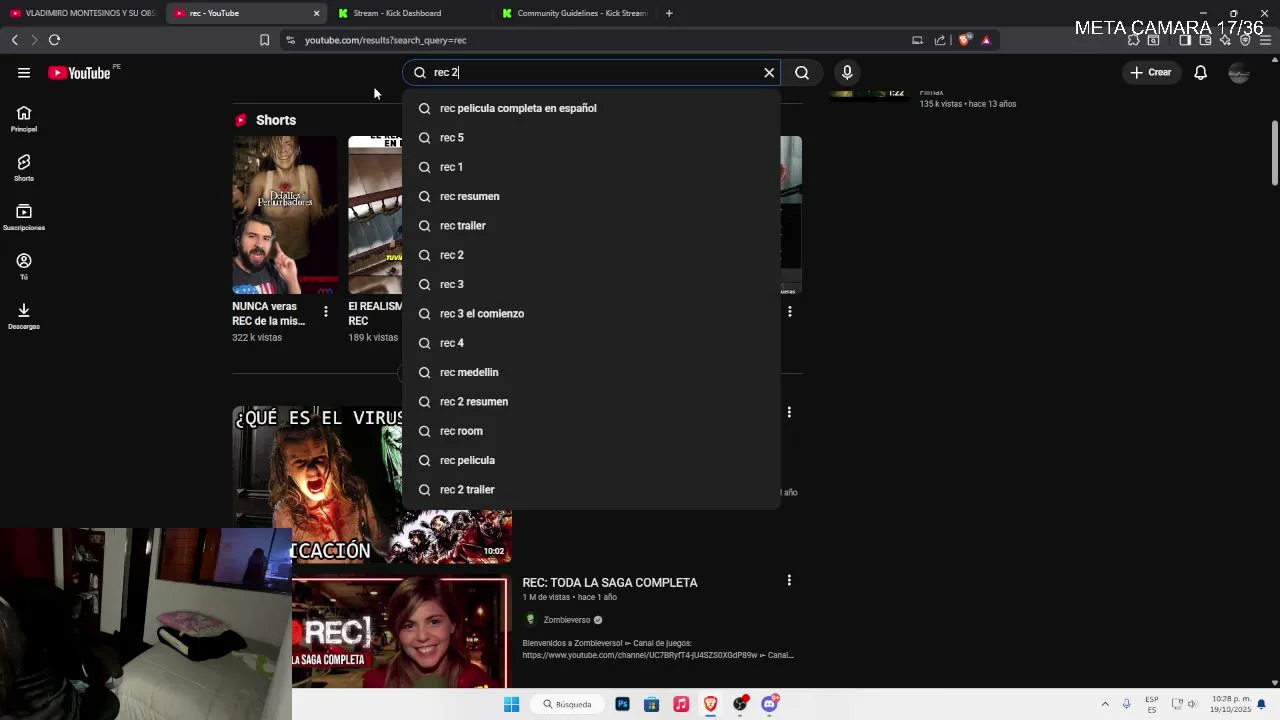Clear the search box with the X

(769, 72)
